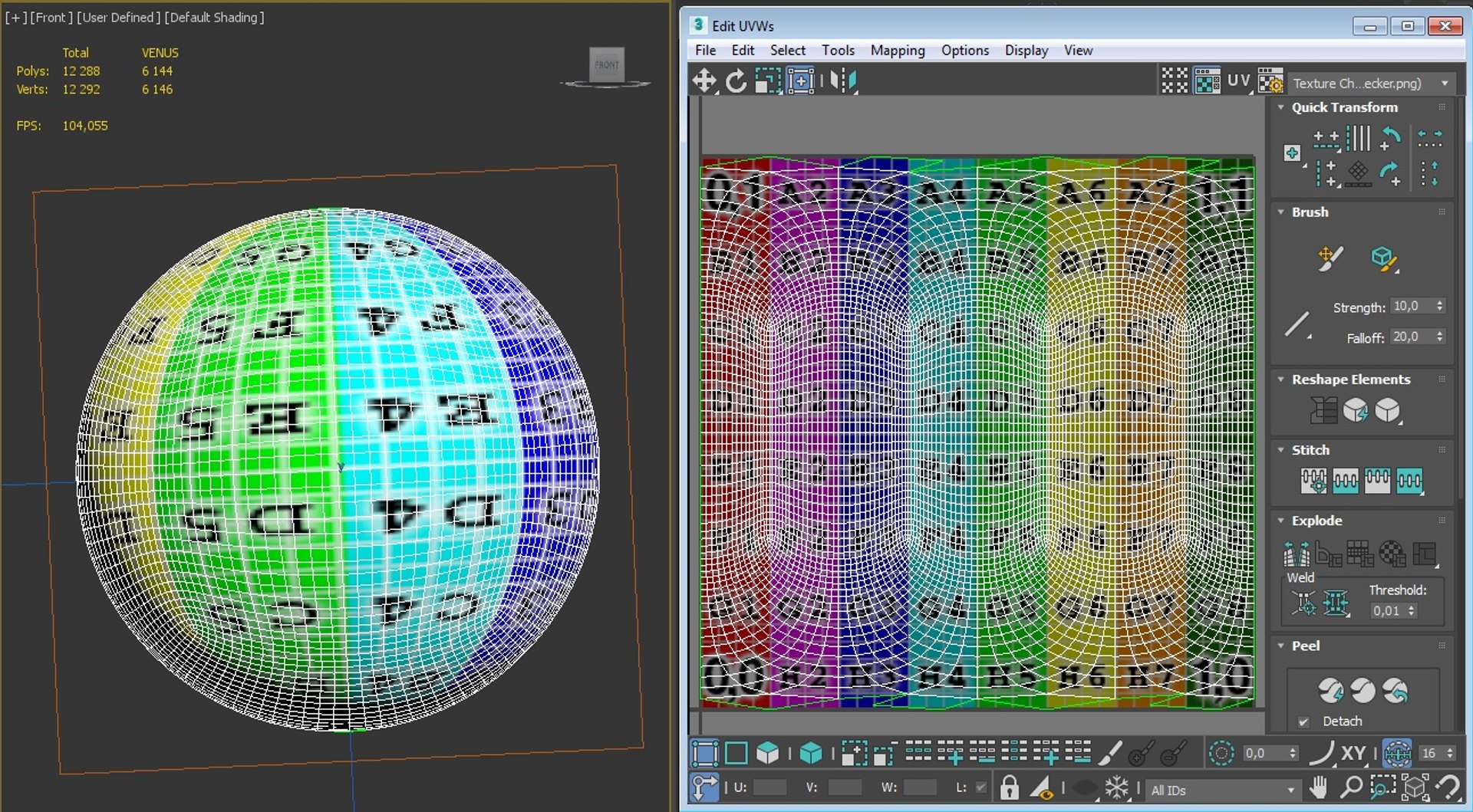Click the [+] viewport menu label

(15, 18)
